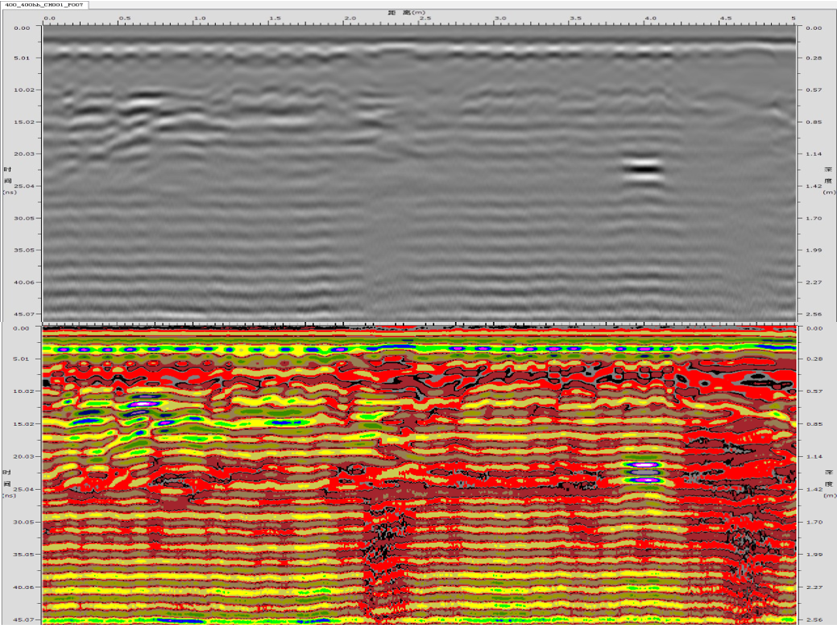837x625 pixels.
Task: Click the 1.0 mark on the distance ruler
Action: point(200,19)
